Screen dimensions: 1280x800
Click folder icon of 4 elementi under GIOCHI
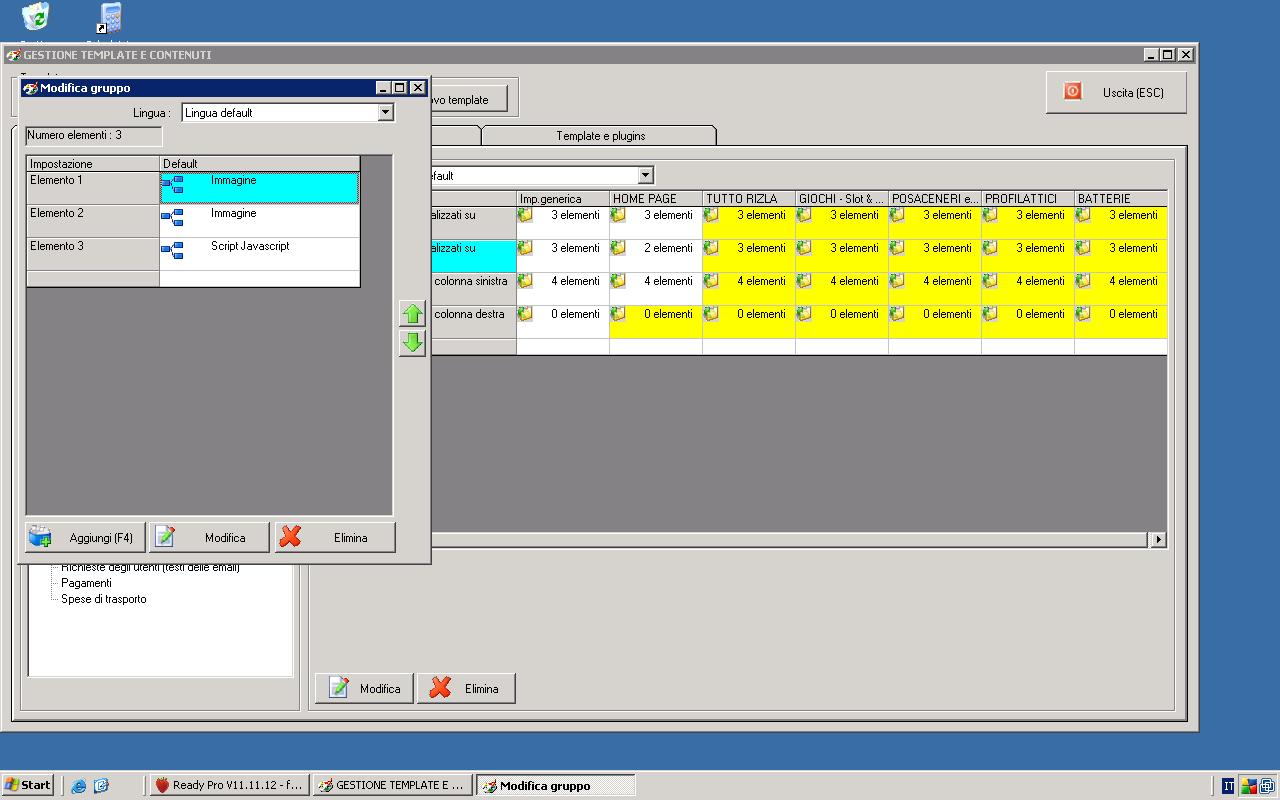[804, 281]
